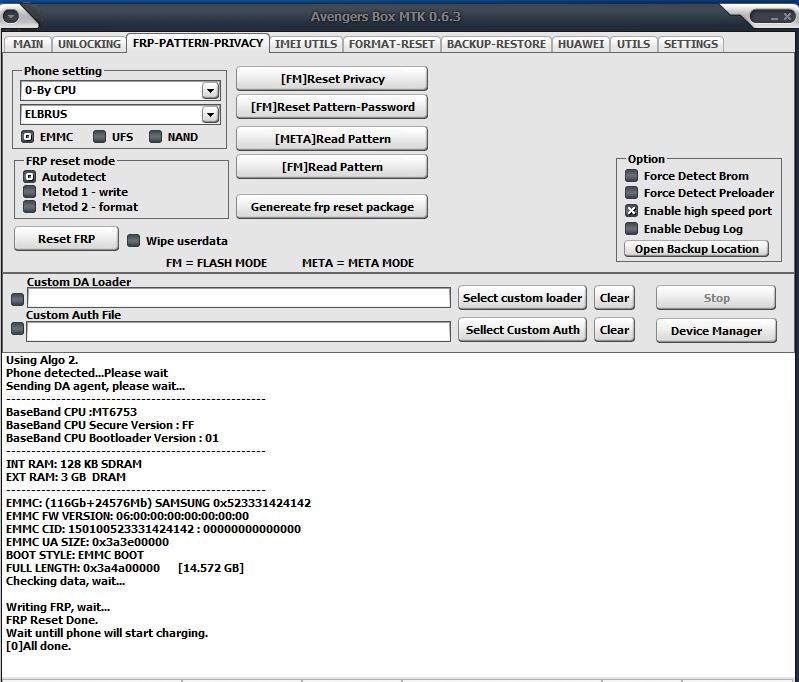Image resolution: width=799 pixels, height=682 pixels.
Task: Expand the 0-By CPU dropdown
Action: [x=210, y=91]
